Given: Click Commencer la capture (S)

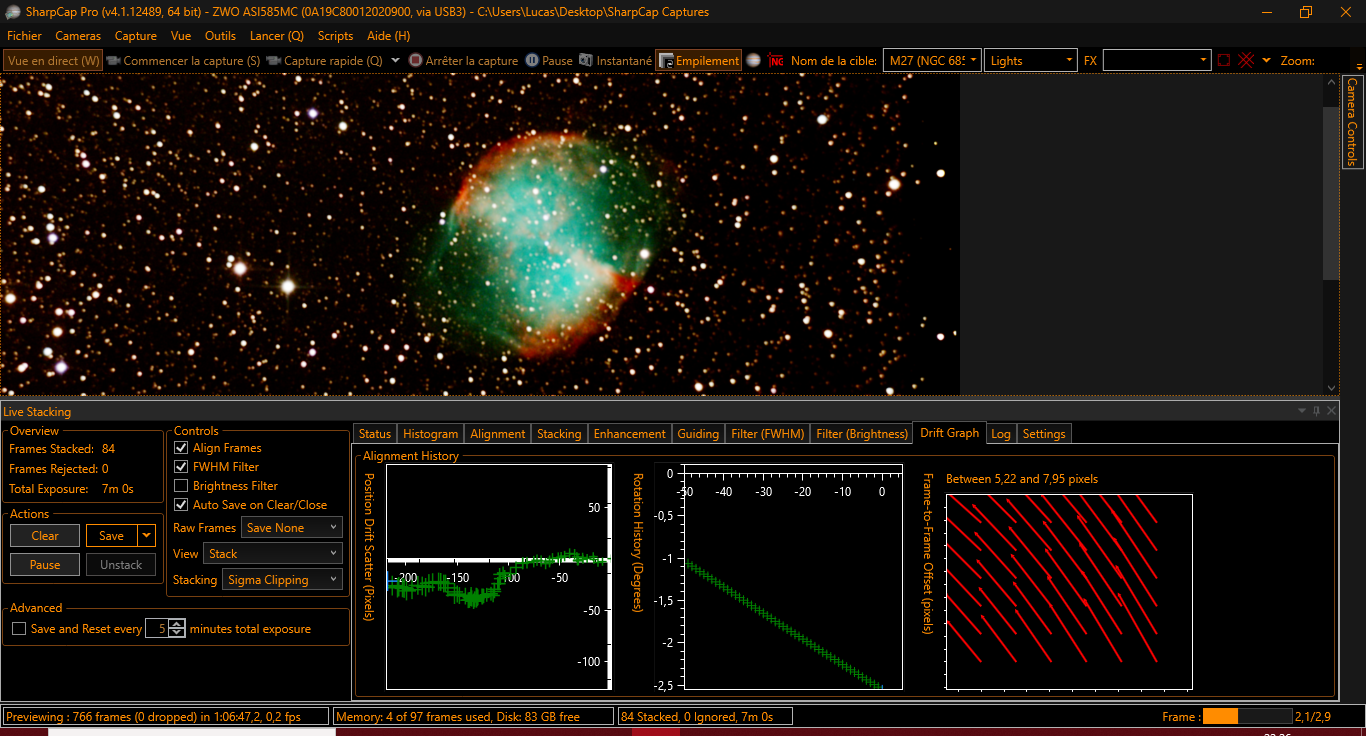Looking at the screenshot, I should pos(183,60).
